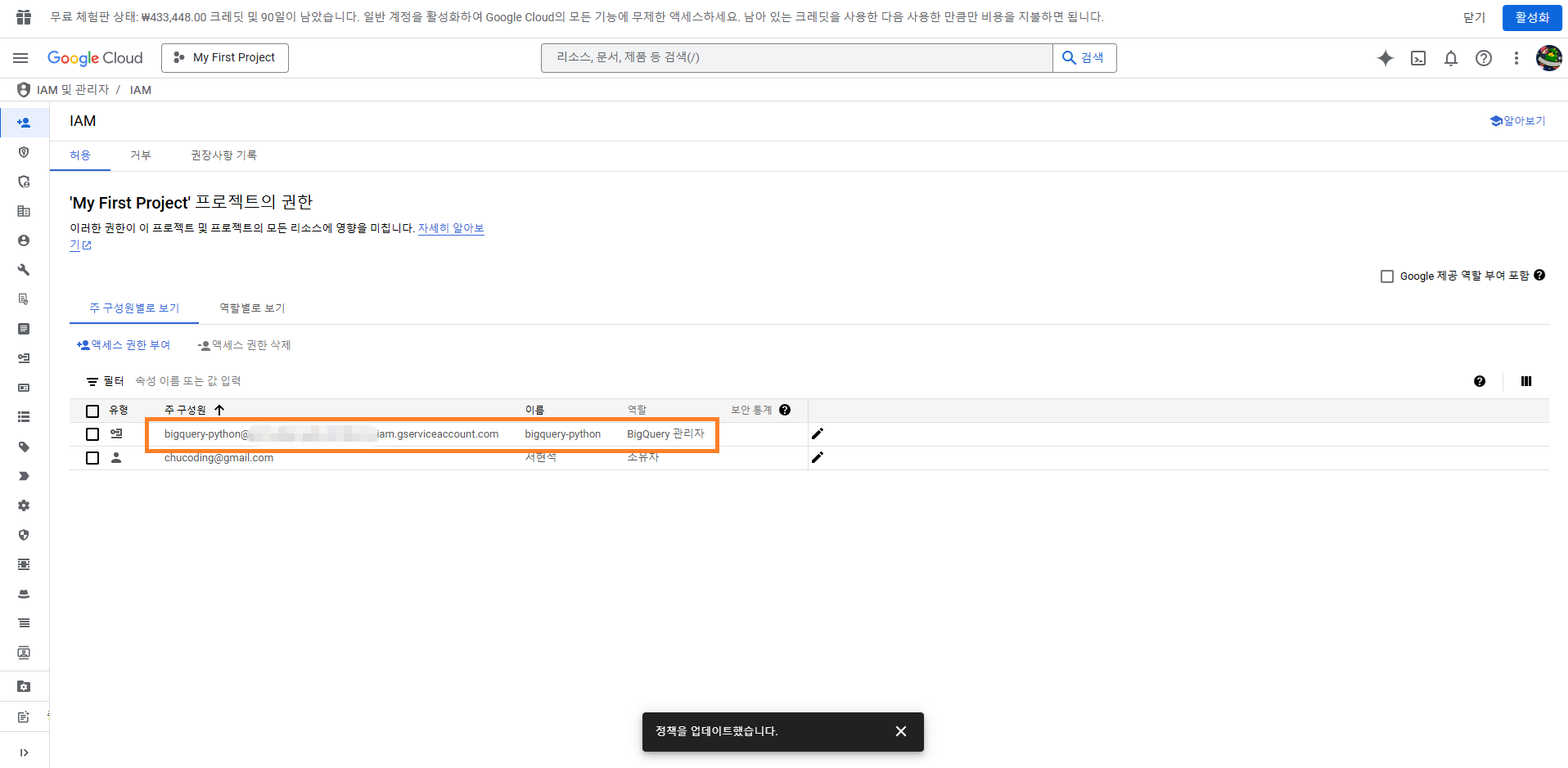Click 'IAM 및 관리자' breadcrumb

[x=73, y=90]
